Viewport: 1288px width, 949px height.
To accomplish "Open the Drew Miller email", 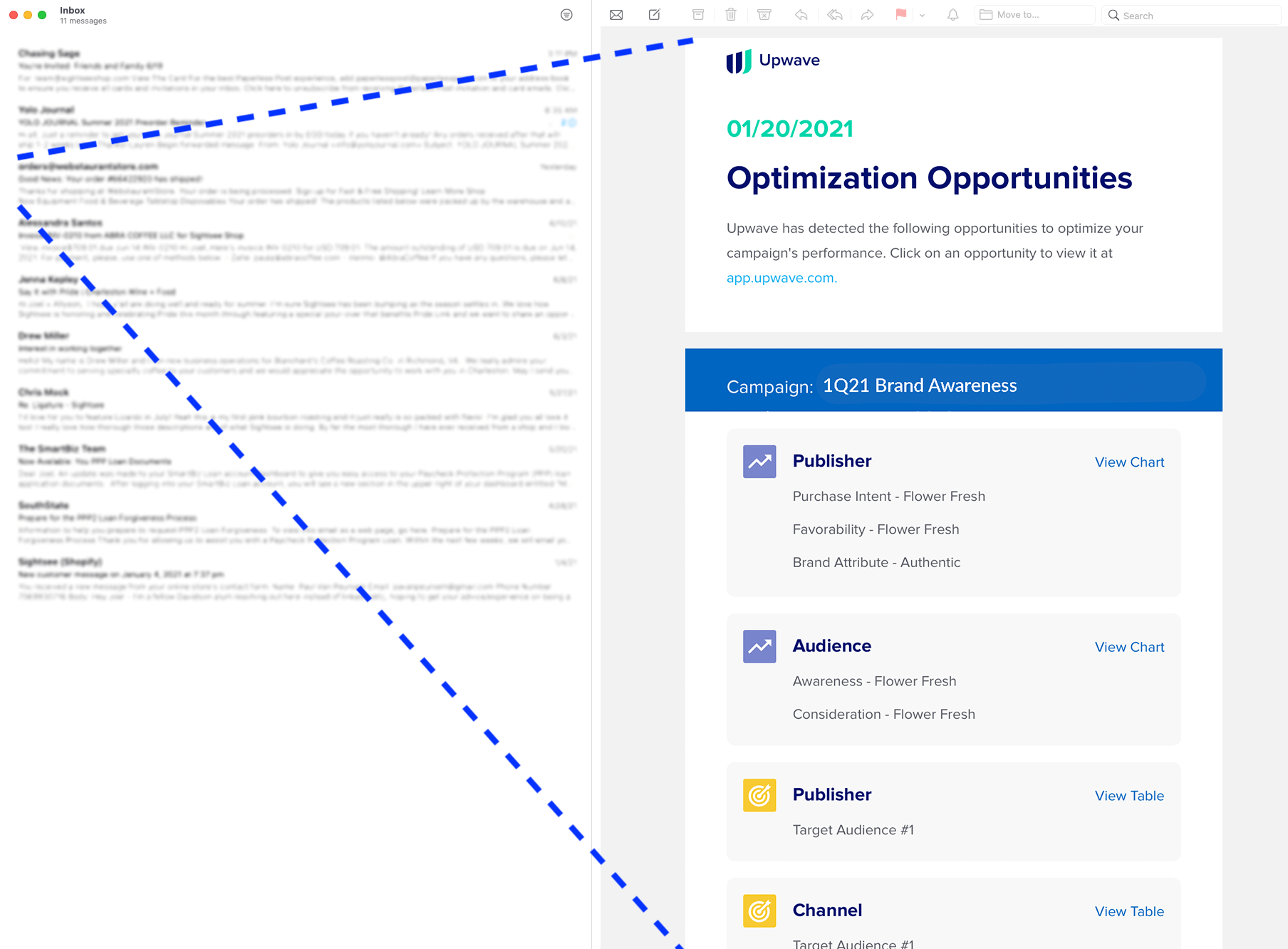I will tap(297, 353).
